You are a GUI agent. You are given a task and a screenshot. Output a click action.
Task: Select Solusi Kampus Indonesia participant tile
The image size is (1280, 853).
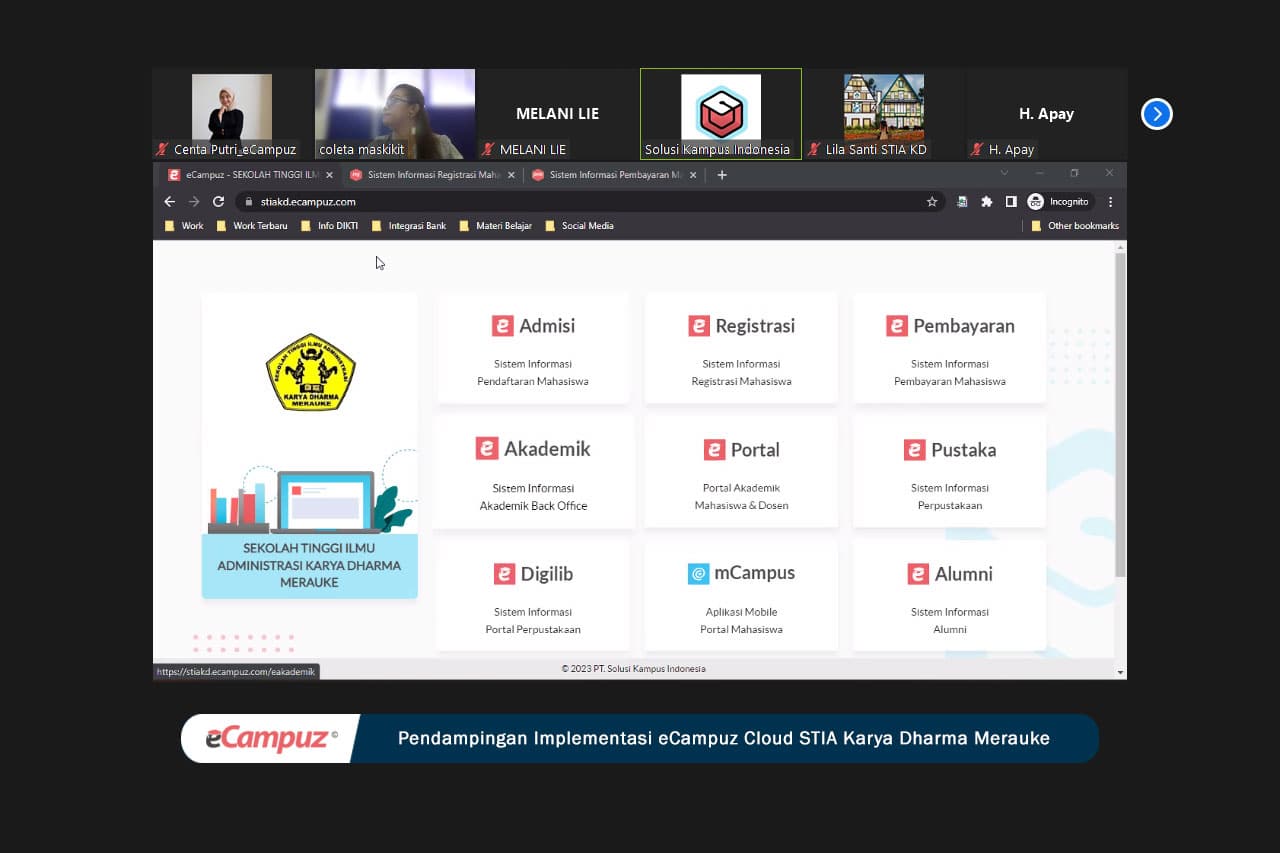coord(721,114)
